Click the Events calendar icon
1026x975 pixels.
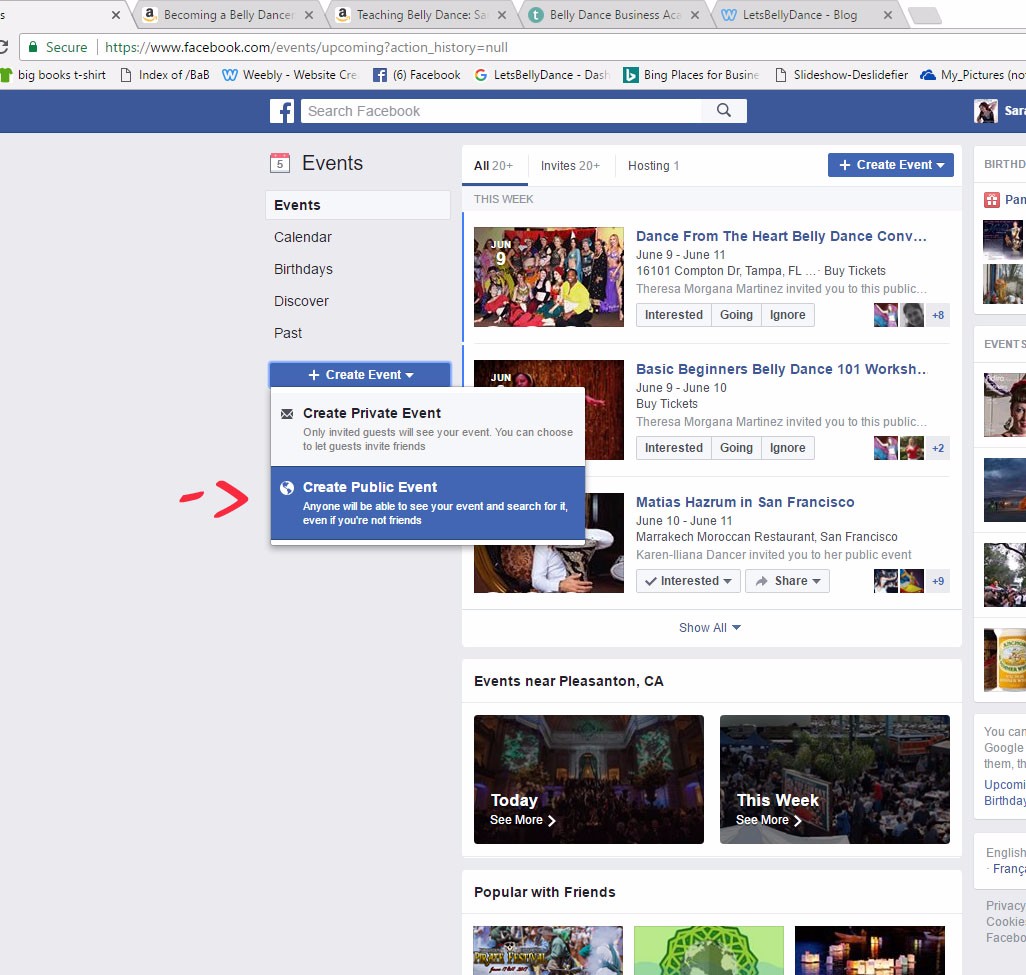click(280, 163)
